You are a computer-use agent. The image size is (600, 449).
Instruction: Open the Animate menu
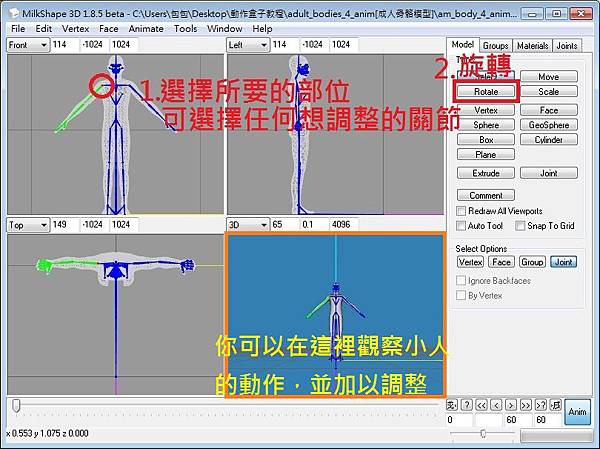click(146, 29)
